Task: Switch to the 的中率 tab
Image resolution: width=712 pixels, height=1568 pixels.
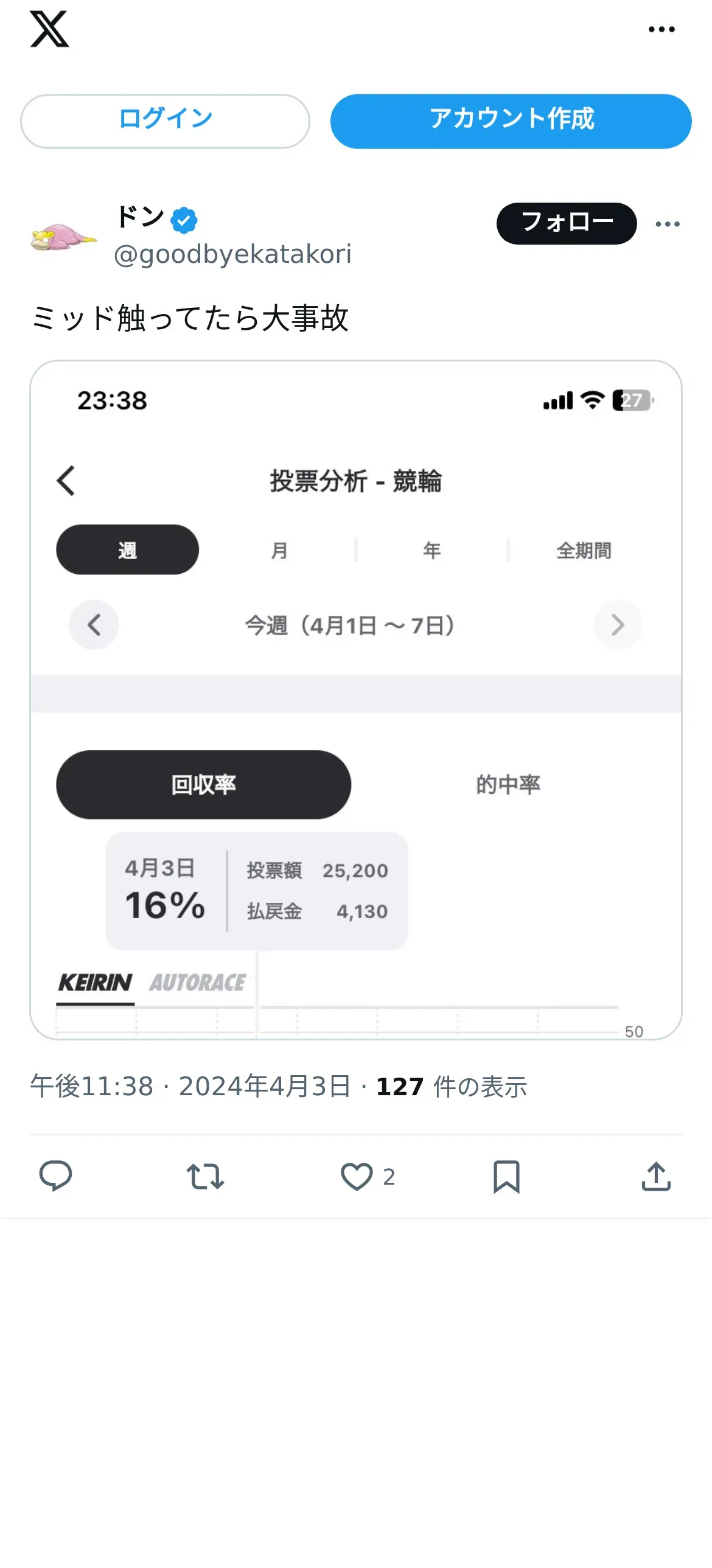Action: pos(508,785)
